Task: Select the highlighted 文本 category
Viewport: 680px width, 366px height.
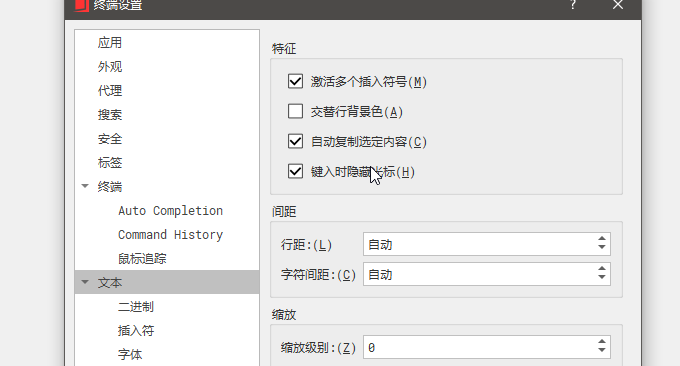Action: point(167,282)
